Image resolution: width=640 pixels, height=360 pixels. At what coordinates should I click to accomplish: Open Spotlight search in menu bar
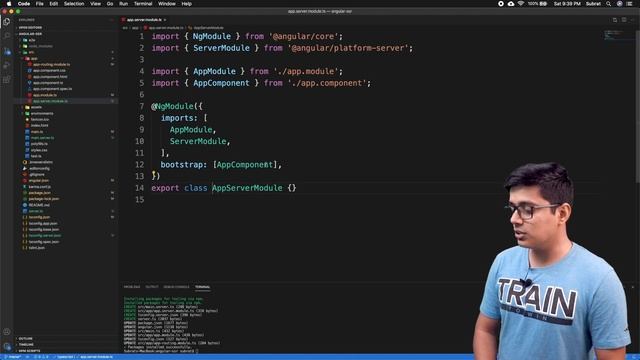pos(608,4)
